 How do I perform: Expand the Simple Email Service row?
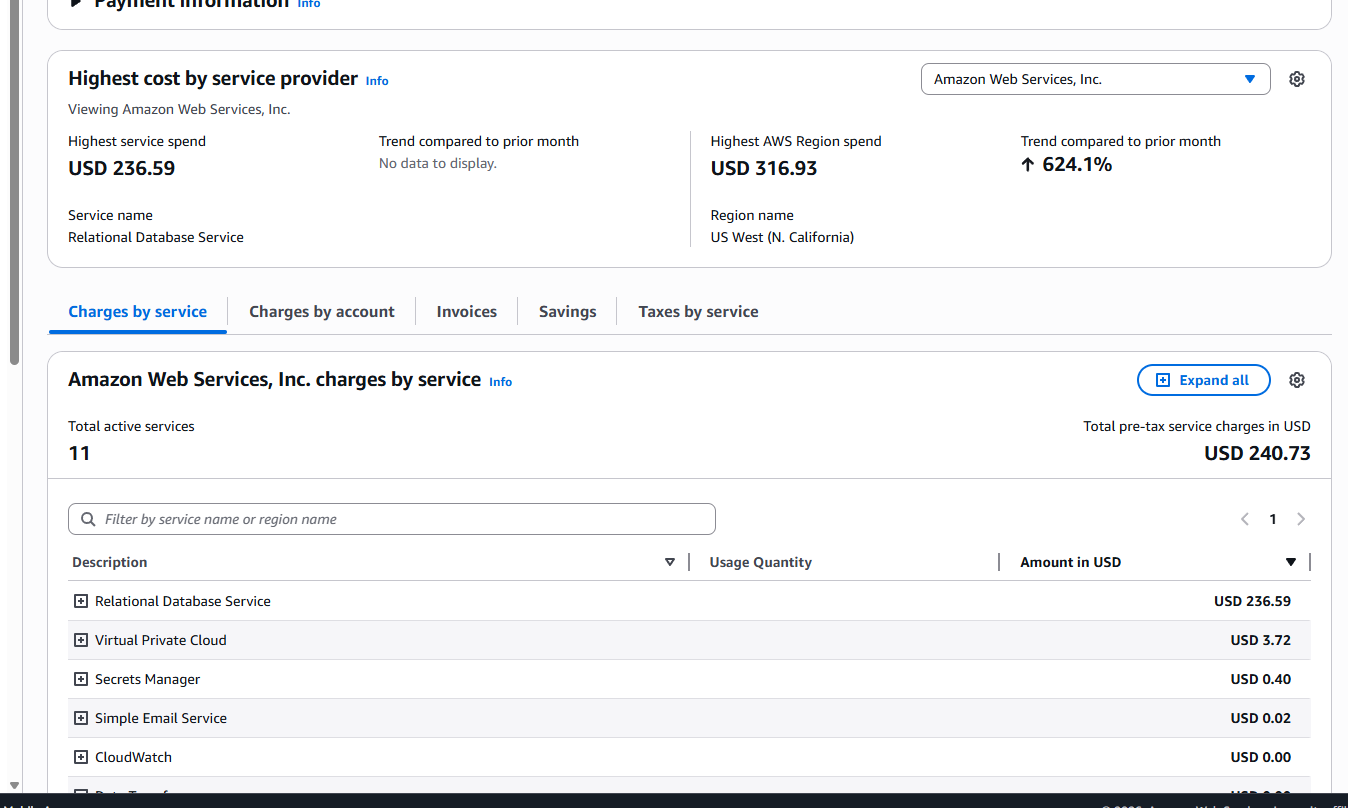click(81, 718)
